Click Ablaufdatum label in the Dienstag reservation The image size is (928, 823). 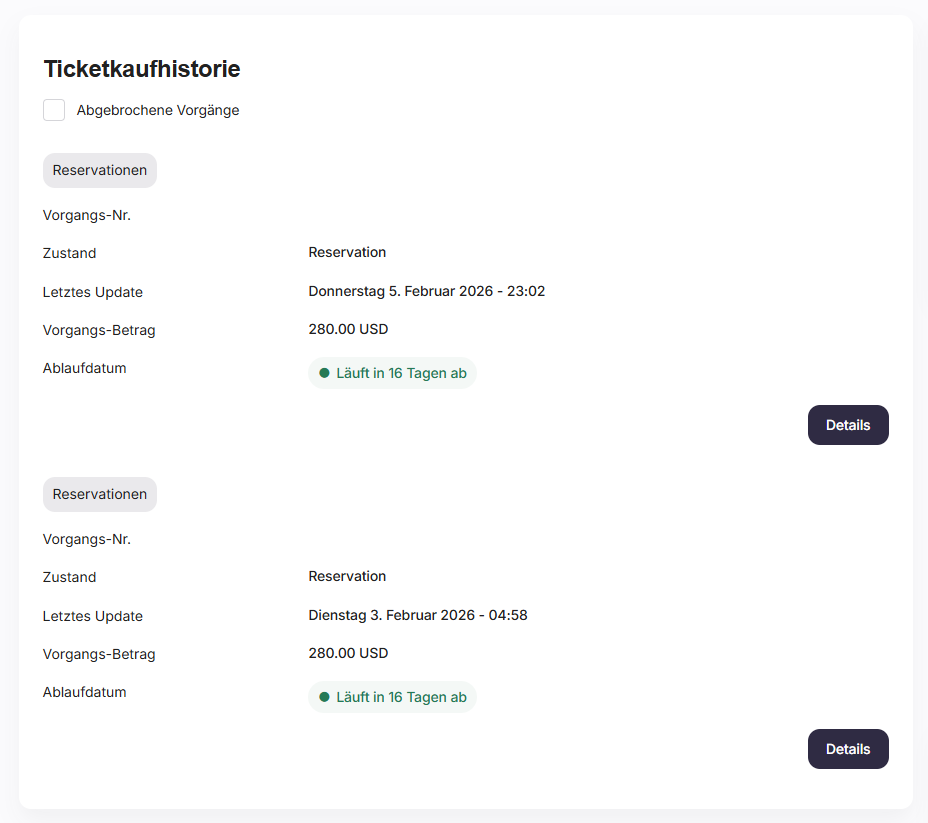pos(85,692)
